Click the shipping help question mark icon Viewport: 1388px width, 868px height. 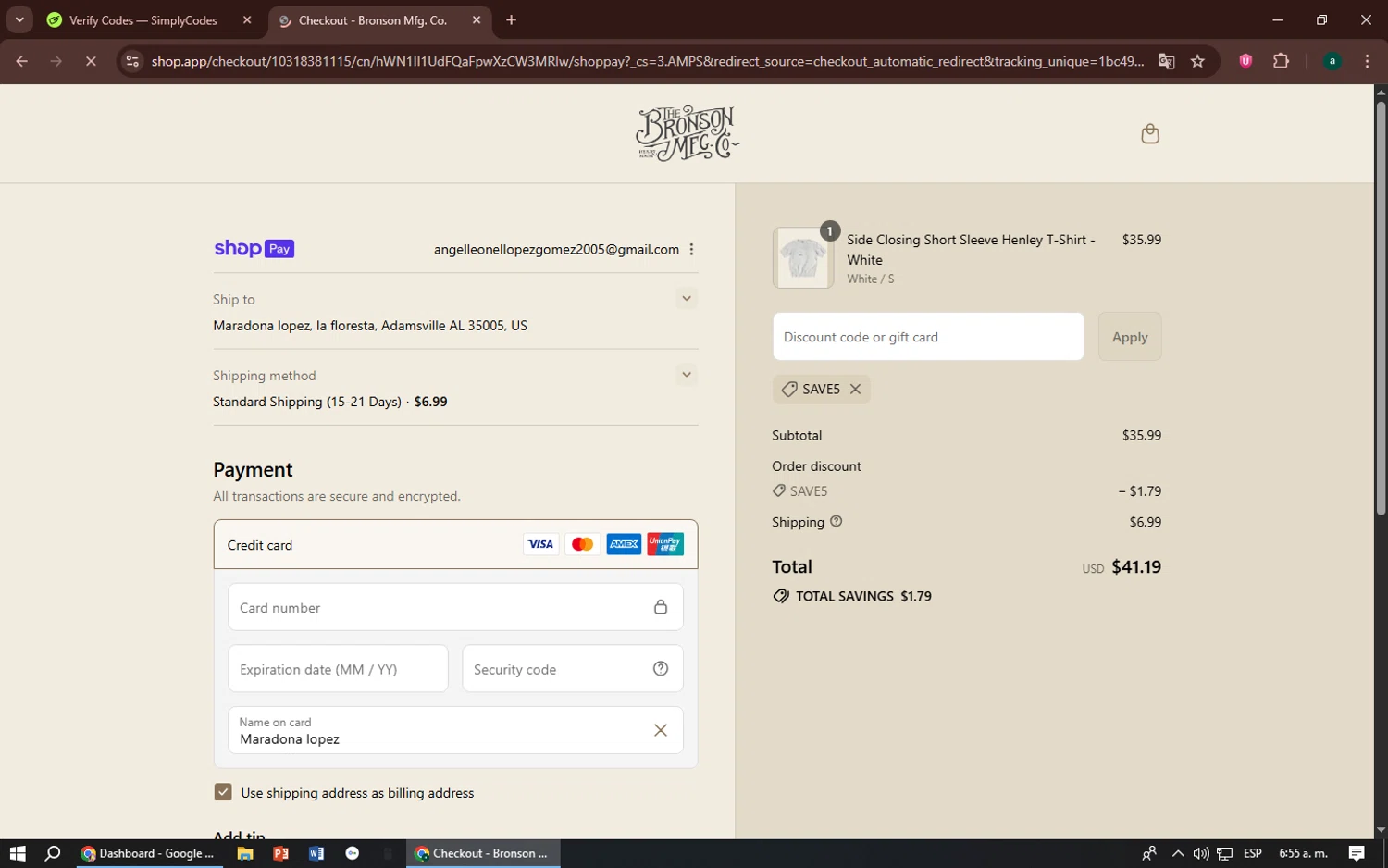[x=837, y=521]
